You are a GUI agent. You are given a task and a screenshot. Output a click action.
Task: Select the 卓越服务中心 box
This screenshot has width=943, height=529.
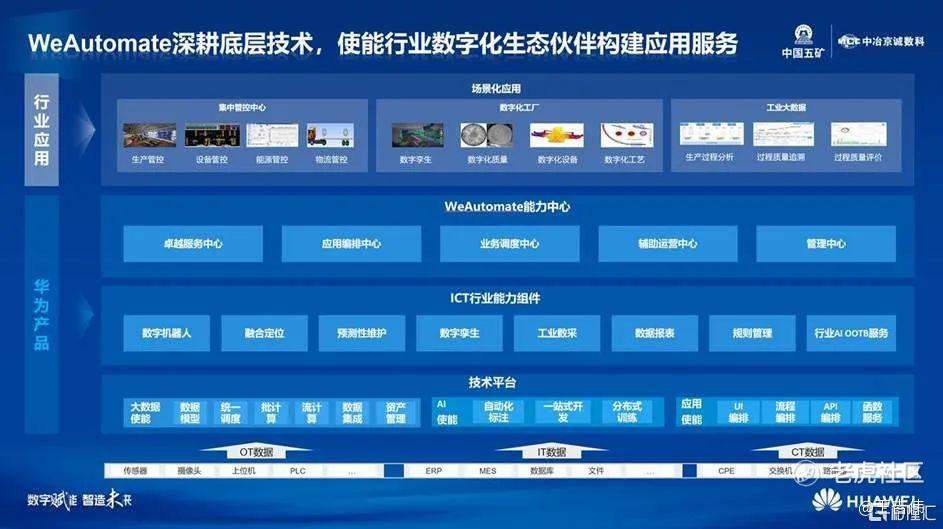click(193, 243)
